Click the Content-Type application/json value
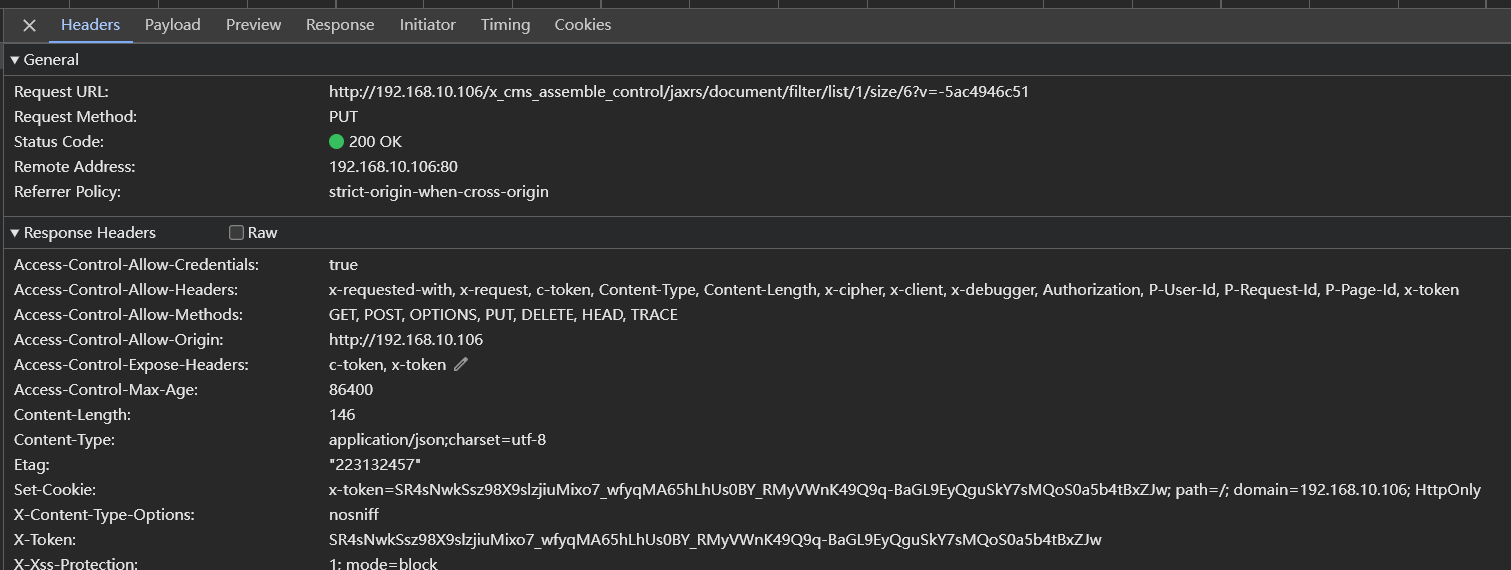This screenshot has height=570, width=1511. (x=437, y=440)
